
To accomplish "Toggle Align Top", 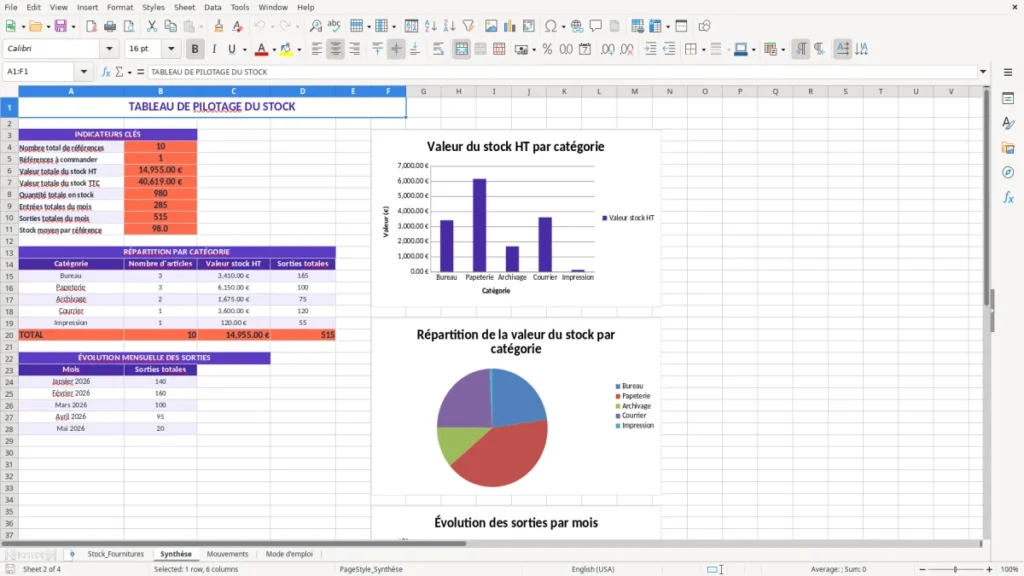I will click(377, 49).
